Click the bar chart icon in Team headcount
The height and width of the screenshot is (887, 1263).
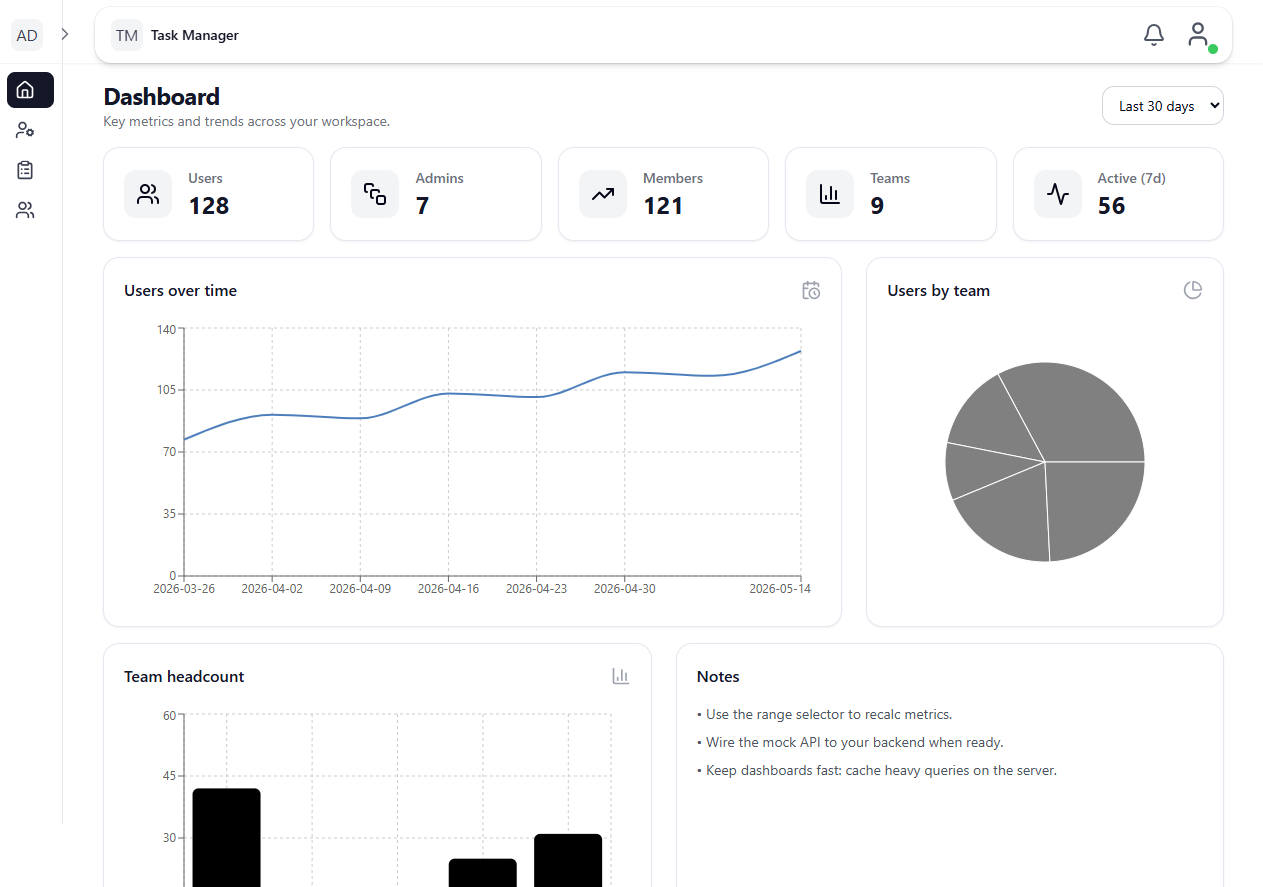pos(621,676)
